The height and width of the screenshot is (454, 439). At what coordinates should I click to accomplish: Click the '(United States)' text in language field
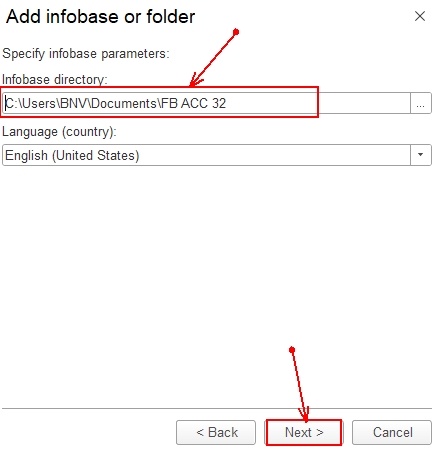[96, 156]
